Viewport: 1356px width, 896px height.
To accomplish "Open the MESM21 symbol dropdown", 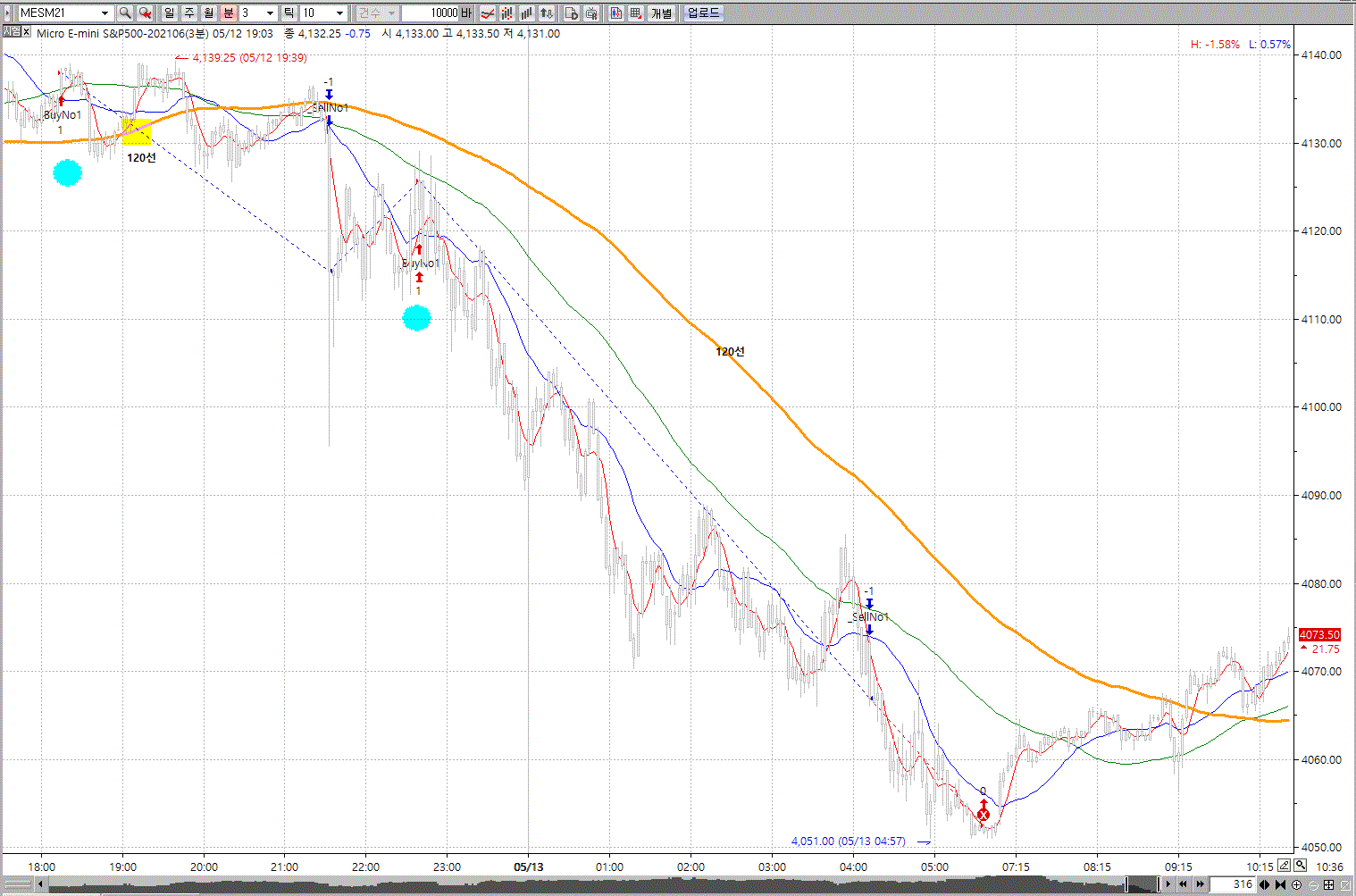I will [105, 13].
